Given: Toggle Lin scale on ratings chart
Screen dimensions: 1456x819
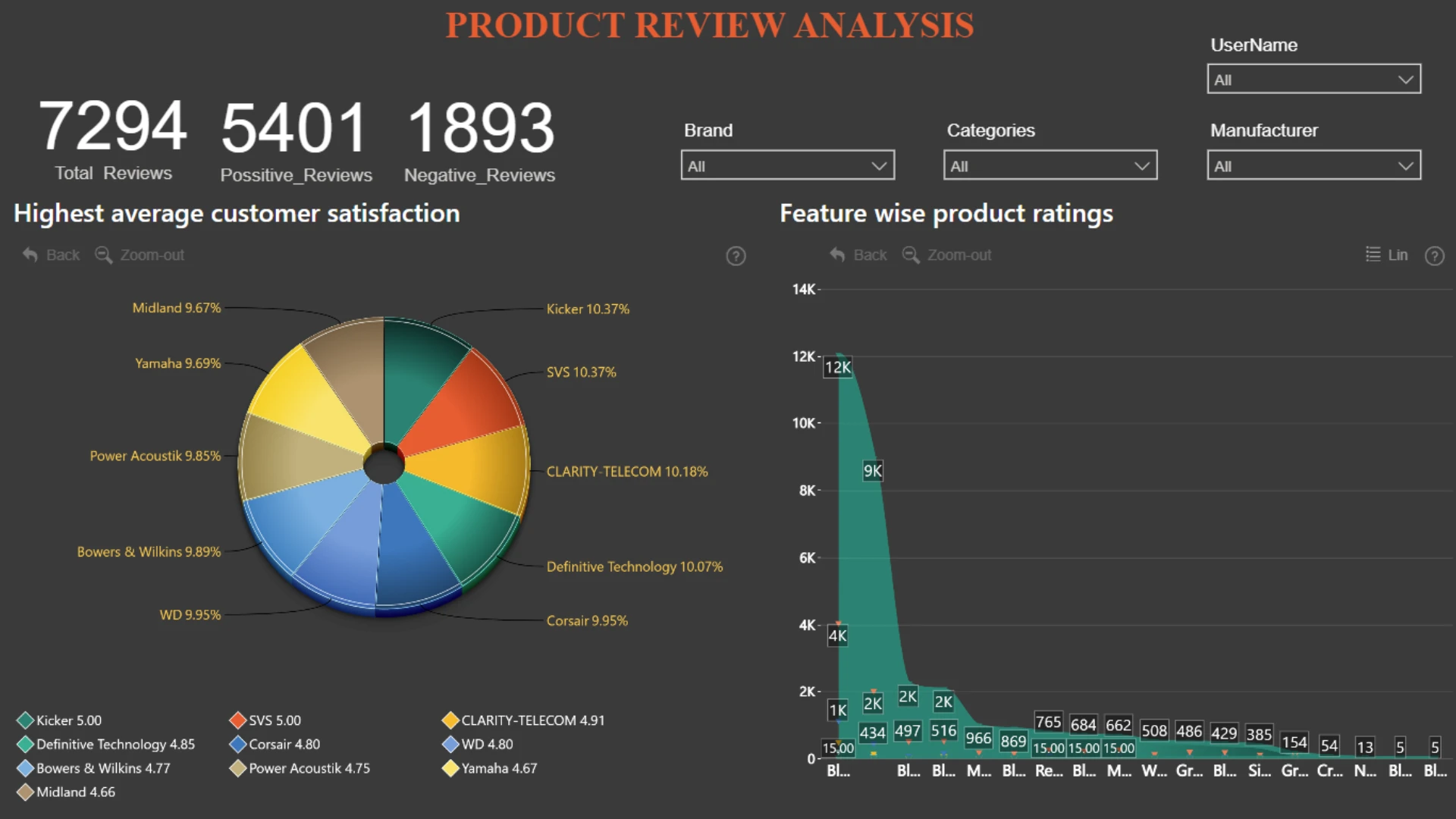Looking at the screenshot, I should pyautogui.click(x=1386, y=255).
